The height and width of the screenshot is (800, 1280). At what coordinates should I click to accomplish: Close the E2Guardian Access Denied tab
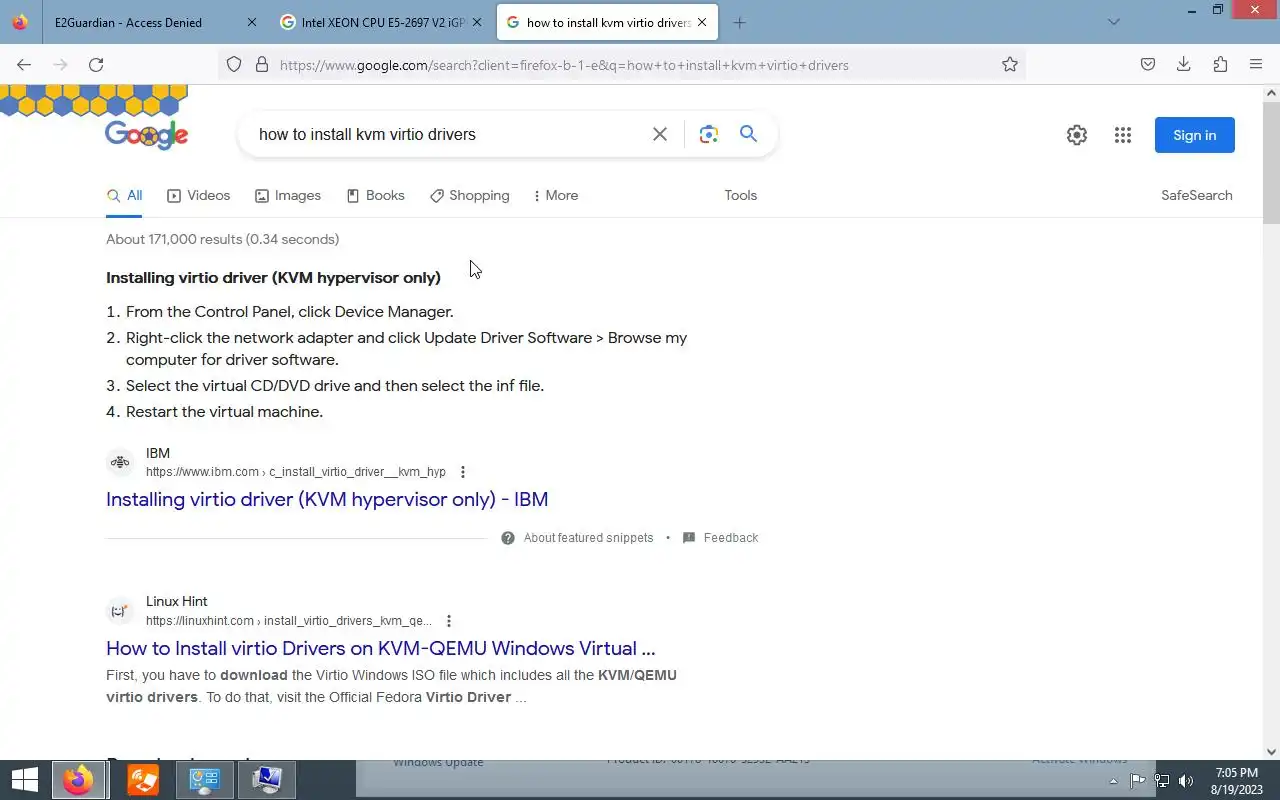[251, 22]
